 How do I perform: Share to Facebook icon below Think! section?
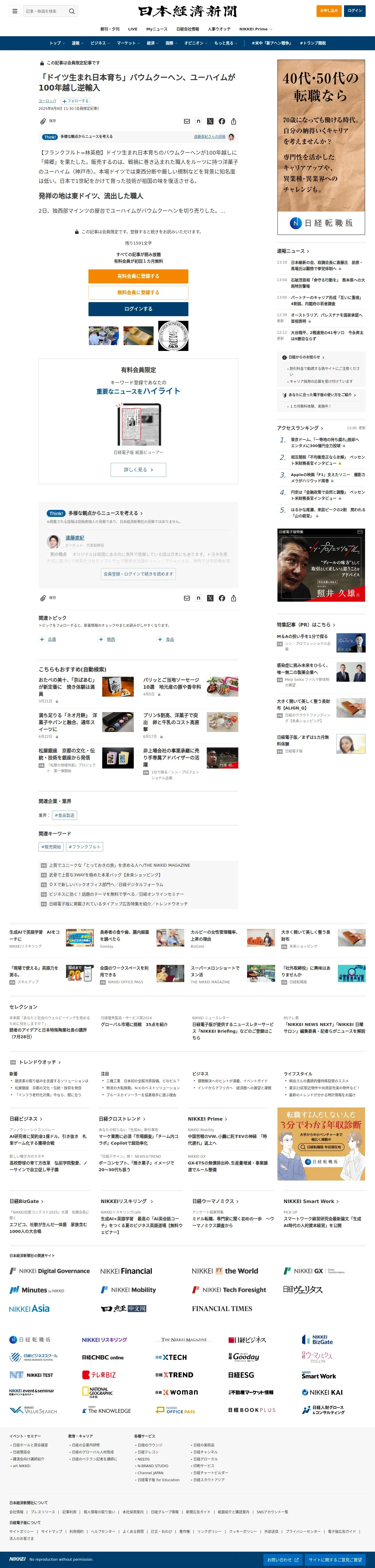tap(222, 598)
